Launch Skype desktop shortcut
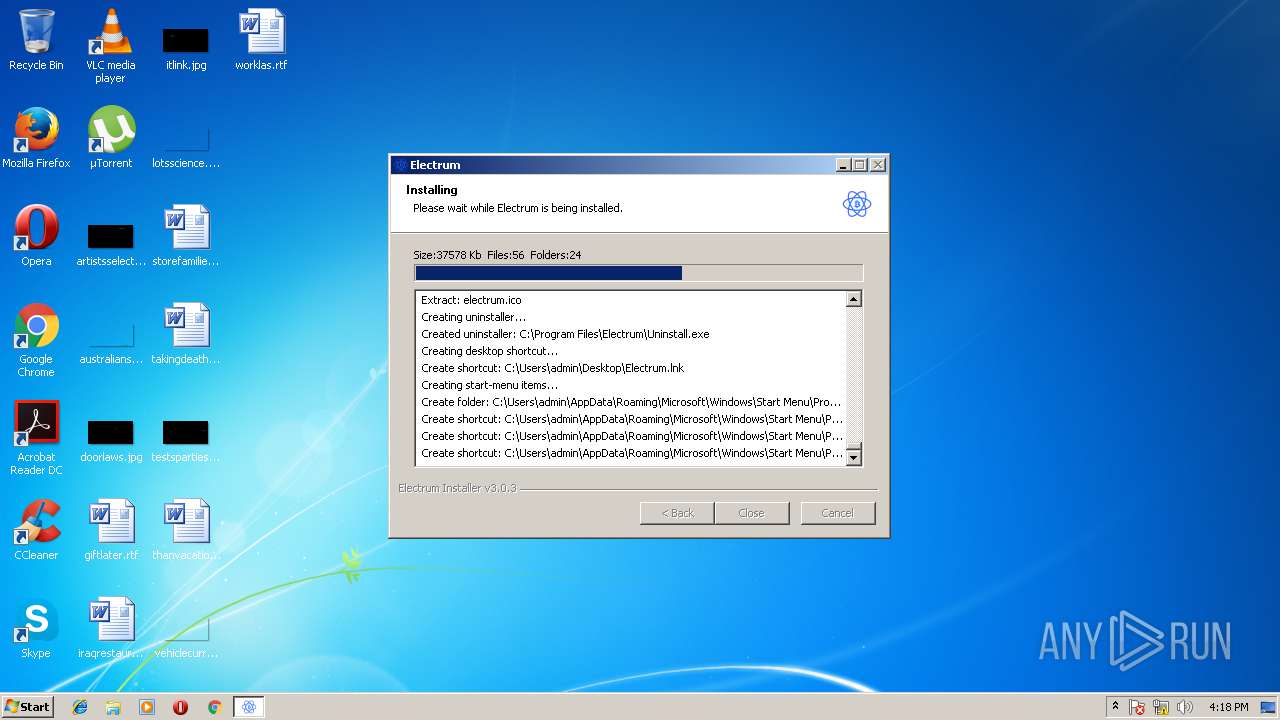This screenshot has height=720, width=1280. click(36, 628)
